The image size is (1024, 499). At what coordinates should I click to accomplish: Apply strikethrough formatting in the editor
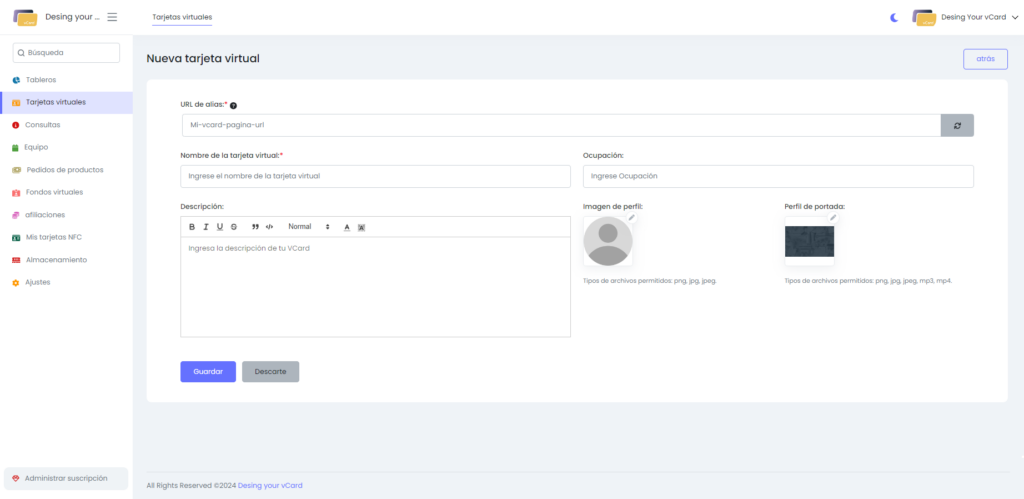pos(234,227)
